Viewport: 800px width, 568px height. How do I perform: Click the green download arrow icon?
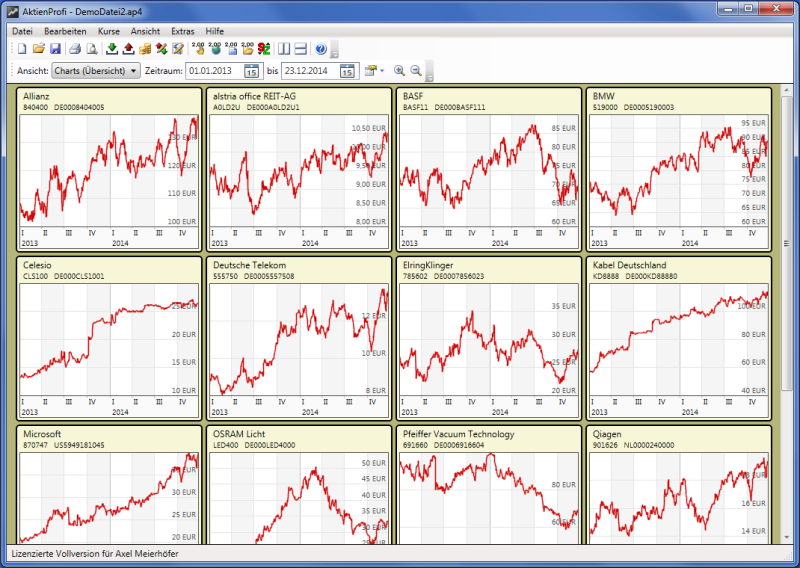[111, 49]
